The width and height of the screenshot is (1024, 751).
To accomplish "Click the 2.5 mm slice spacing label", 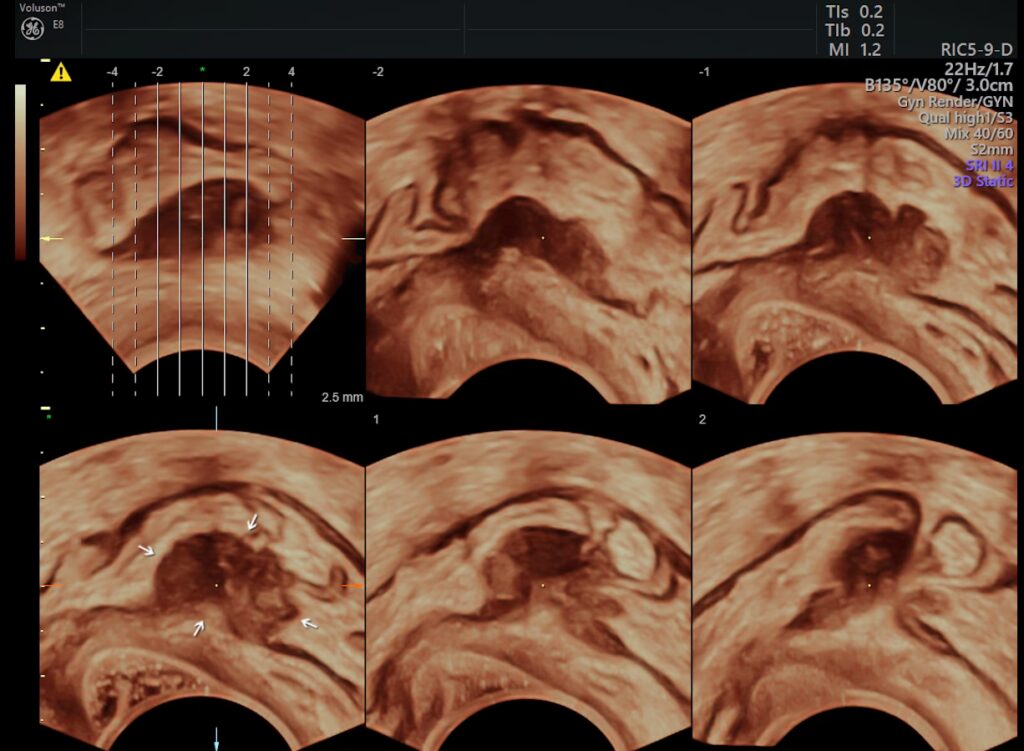I will tap(341, 397).
